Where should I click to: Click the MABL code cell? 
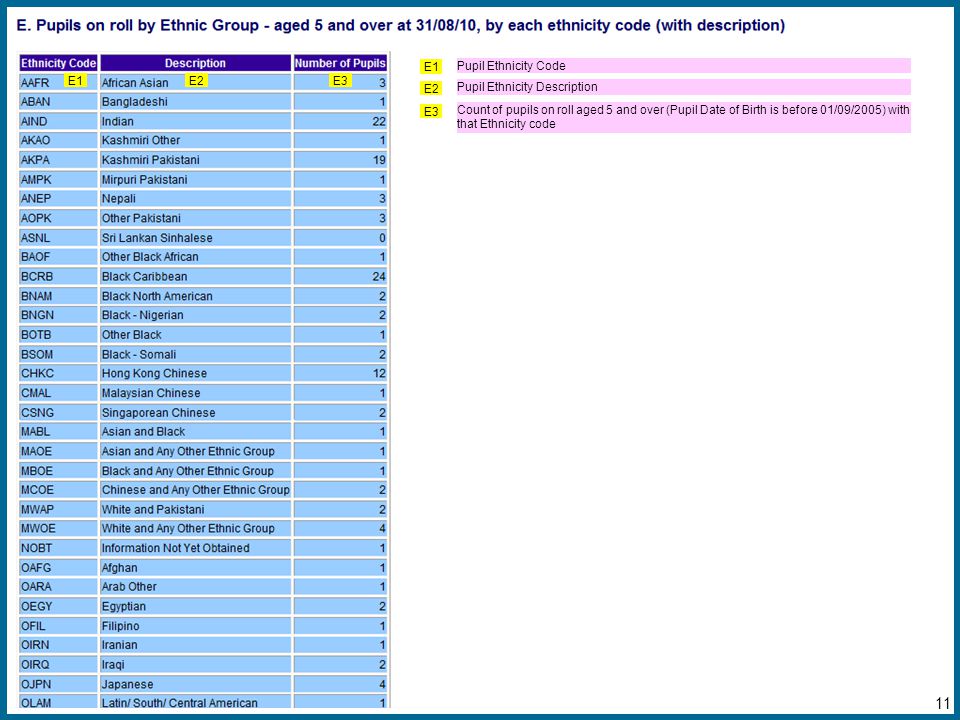point(58,431)
